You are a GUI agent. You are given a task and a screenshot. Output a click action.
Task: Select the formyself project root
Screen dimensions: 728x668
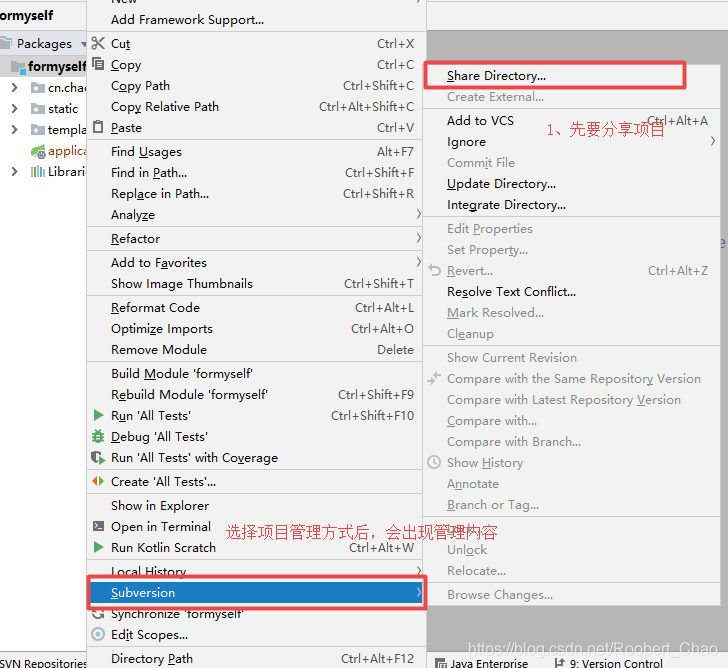tap(43, 67)
